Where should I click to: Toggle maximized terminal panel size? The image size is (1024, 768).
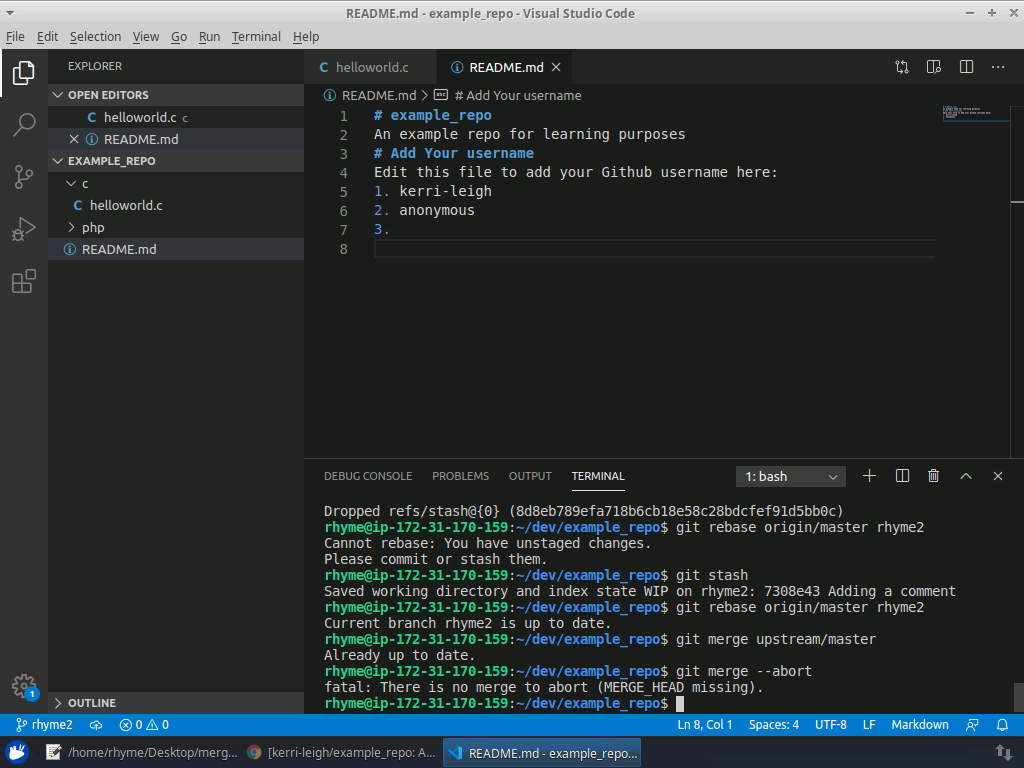966,476
